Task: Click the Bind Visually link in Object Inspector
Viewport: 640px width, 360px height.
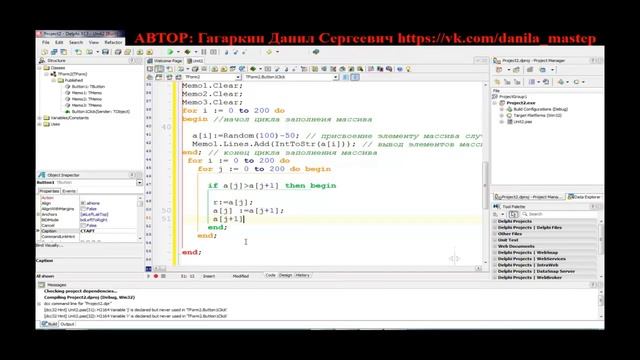Action: pos(50,245)
